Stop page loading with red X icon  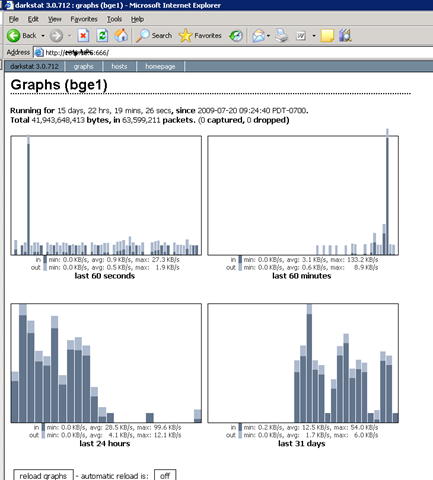(x=83, y=35)
